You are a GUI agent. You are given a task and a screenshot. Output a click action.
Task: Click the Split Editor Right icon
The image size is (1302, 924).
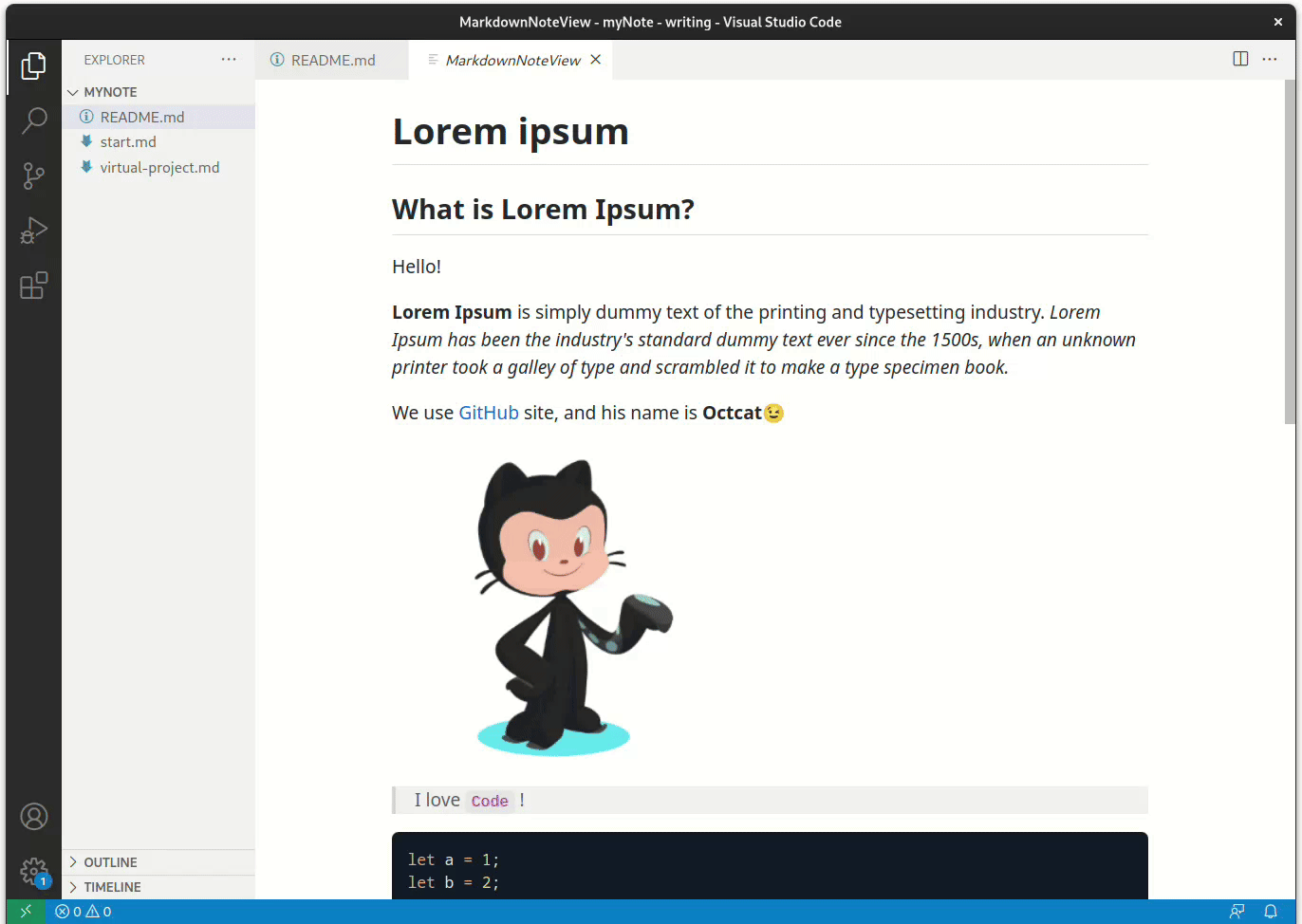click(1240, 59)
